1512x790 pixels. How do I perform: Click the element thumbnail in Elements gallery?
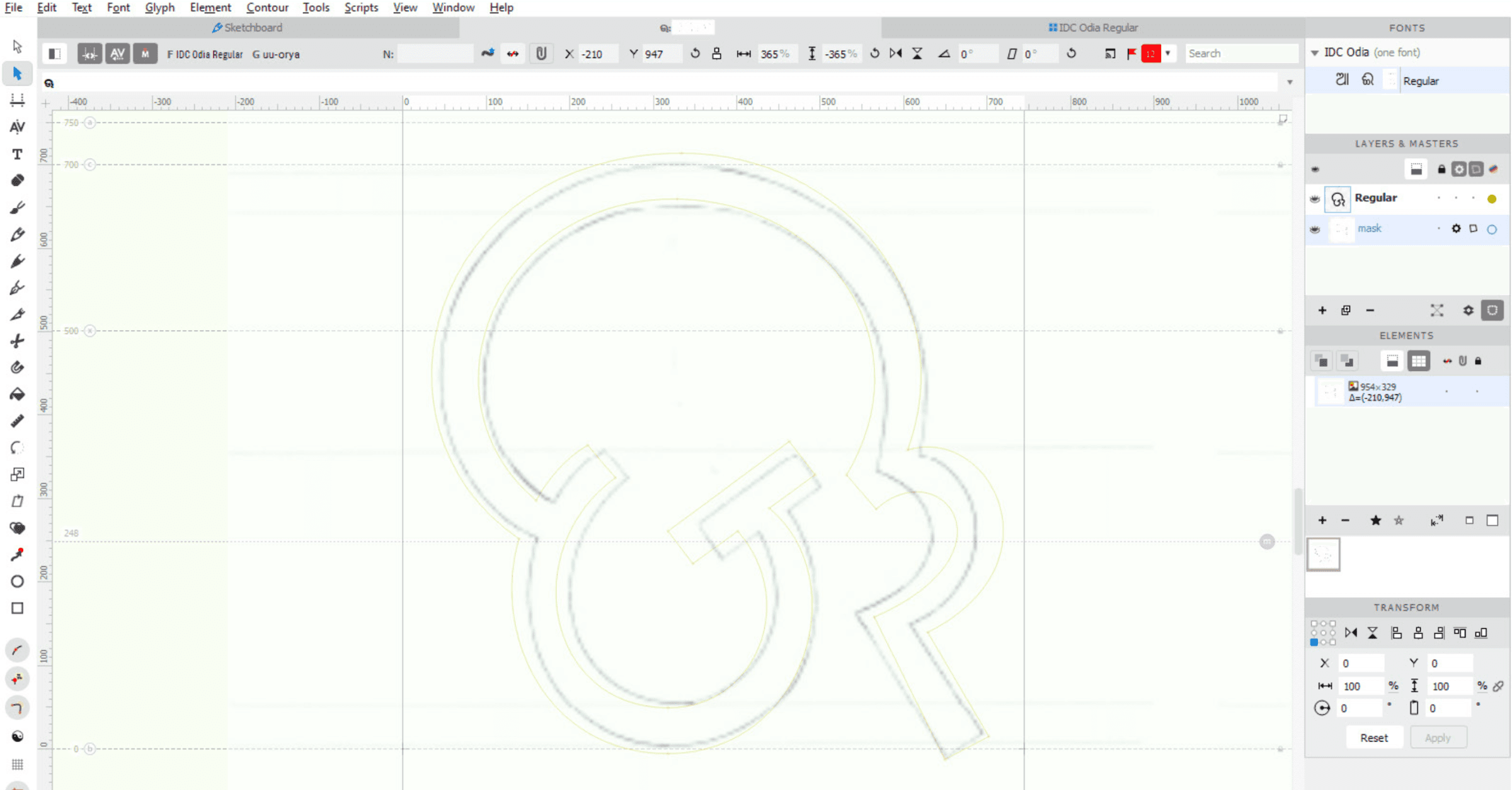click(x=1324, y=555)
